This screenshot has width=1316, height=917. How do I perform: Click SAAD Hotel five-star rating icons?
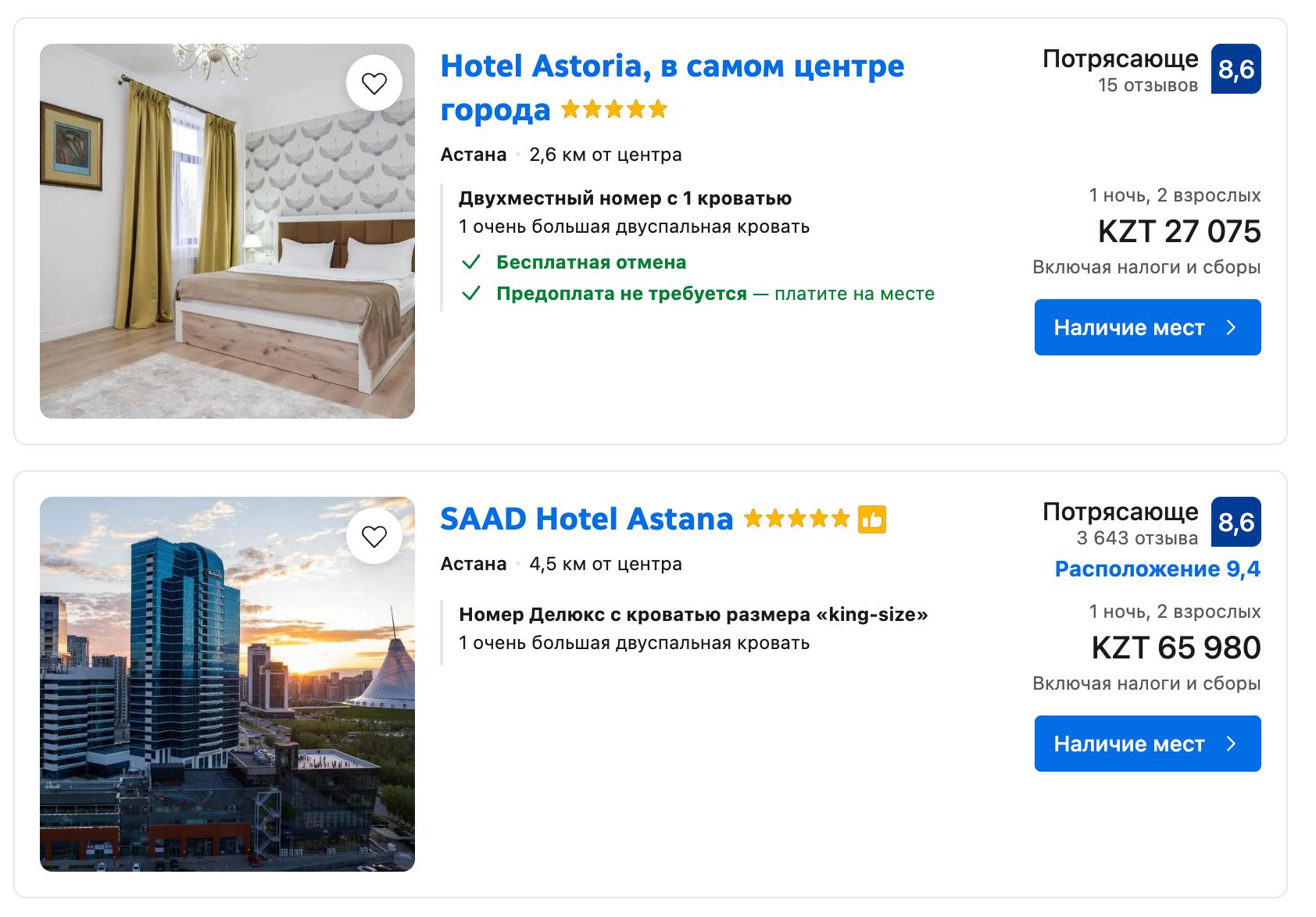tap(796, 519)
